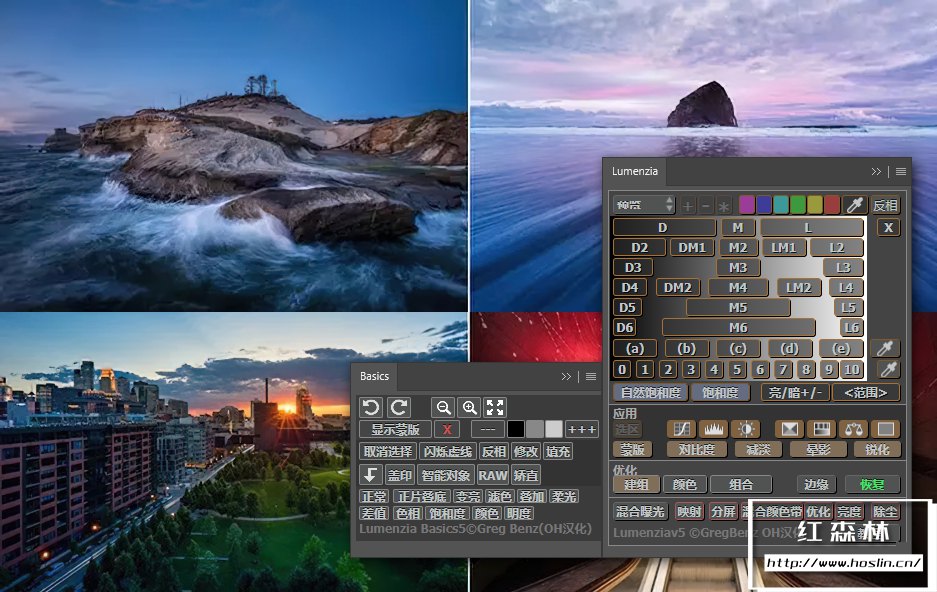This screenshot has width=937, height=592.
Task: Open the Basics panel flyout menu
Action: (x=591, y=376)
